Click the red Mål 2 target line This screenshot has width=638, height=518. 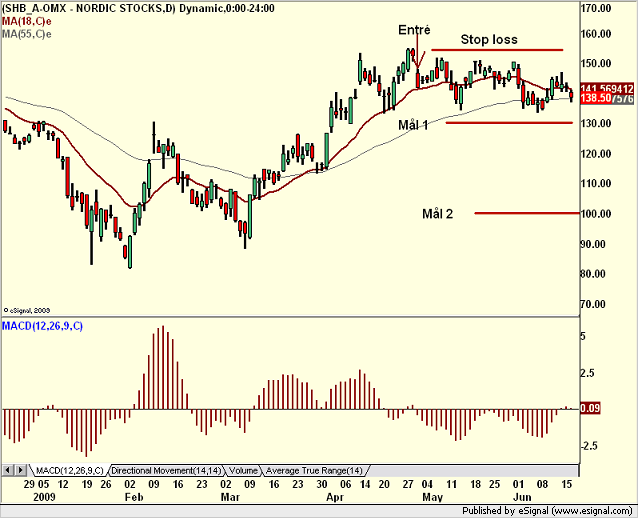pyautogui.click(x=527, y=213)
